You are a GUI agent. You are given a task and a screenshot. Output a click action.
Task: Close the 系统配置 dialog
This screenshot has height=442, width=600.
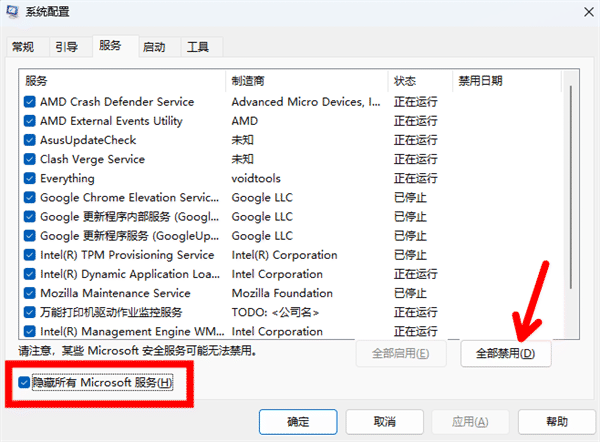click(589, 12)
